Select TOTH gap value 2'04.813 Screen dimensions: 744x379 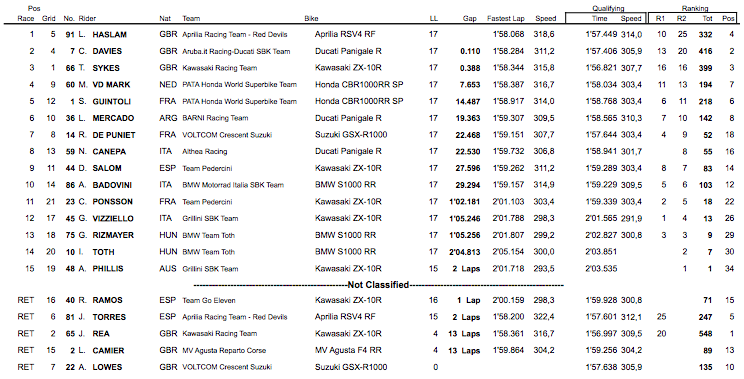(465, 252)
